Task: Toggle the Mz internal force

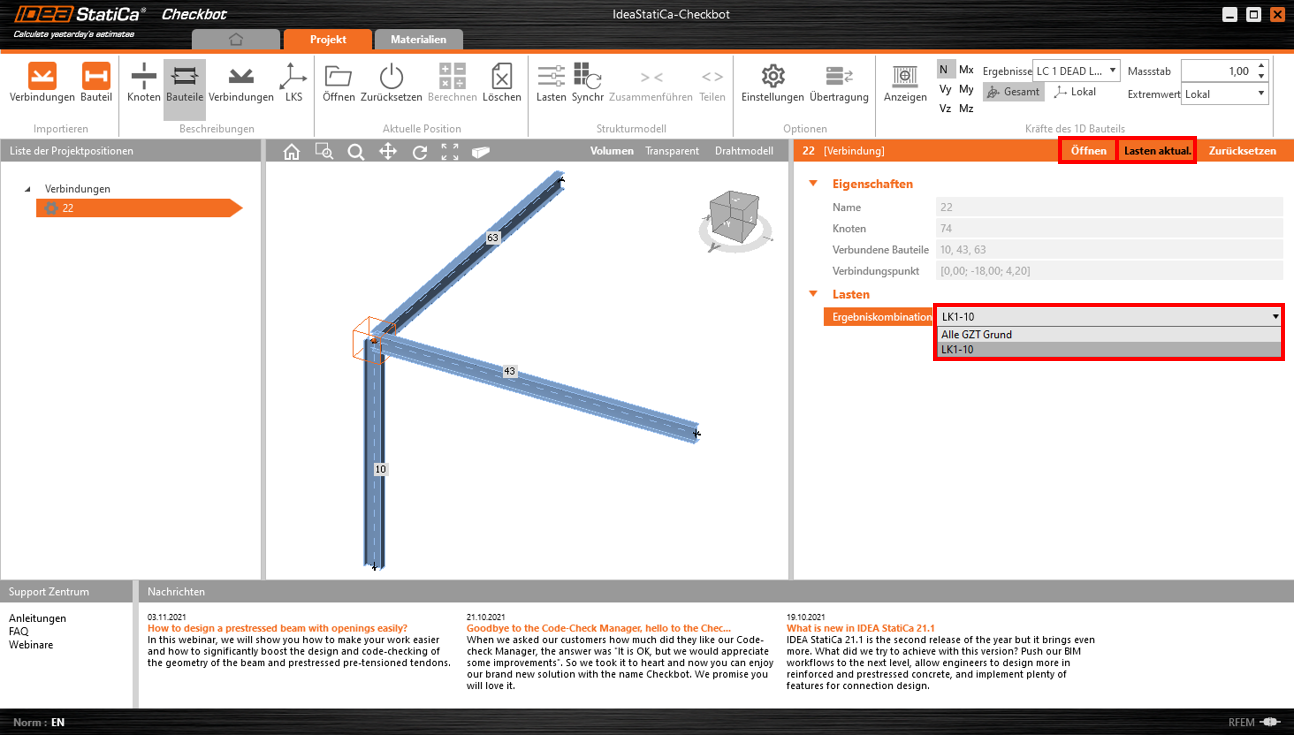Action: [966, 109]
